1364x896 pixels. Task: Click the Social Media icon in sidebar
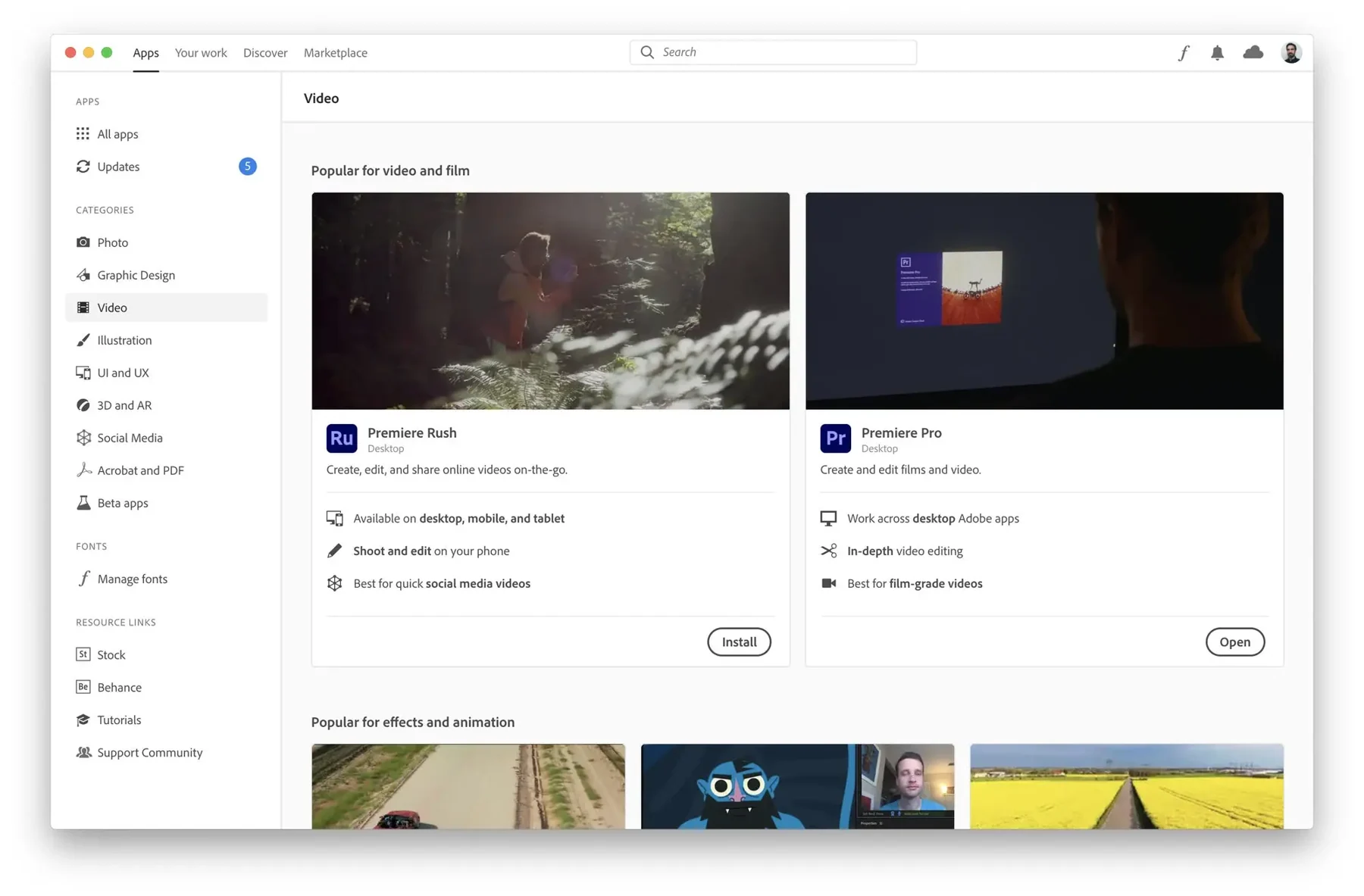coord(83,438)
